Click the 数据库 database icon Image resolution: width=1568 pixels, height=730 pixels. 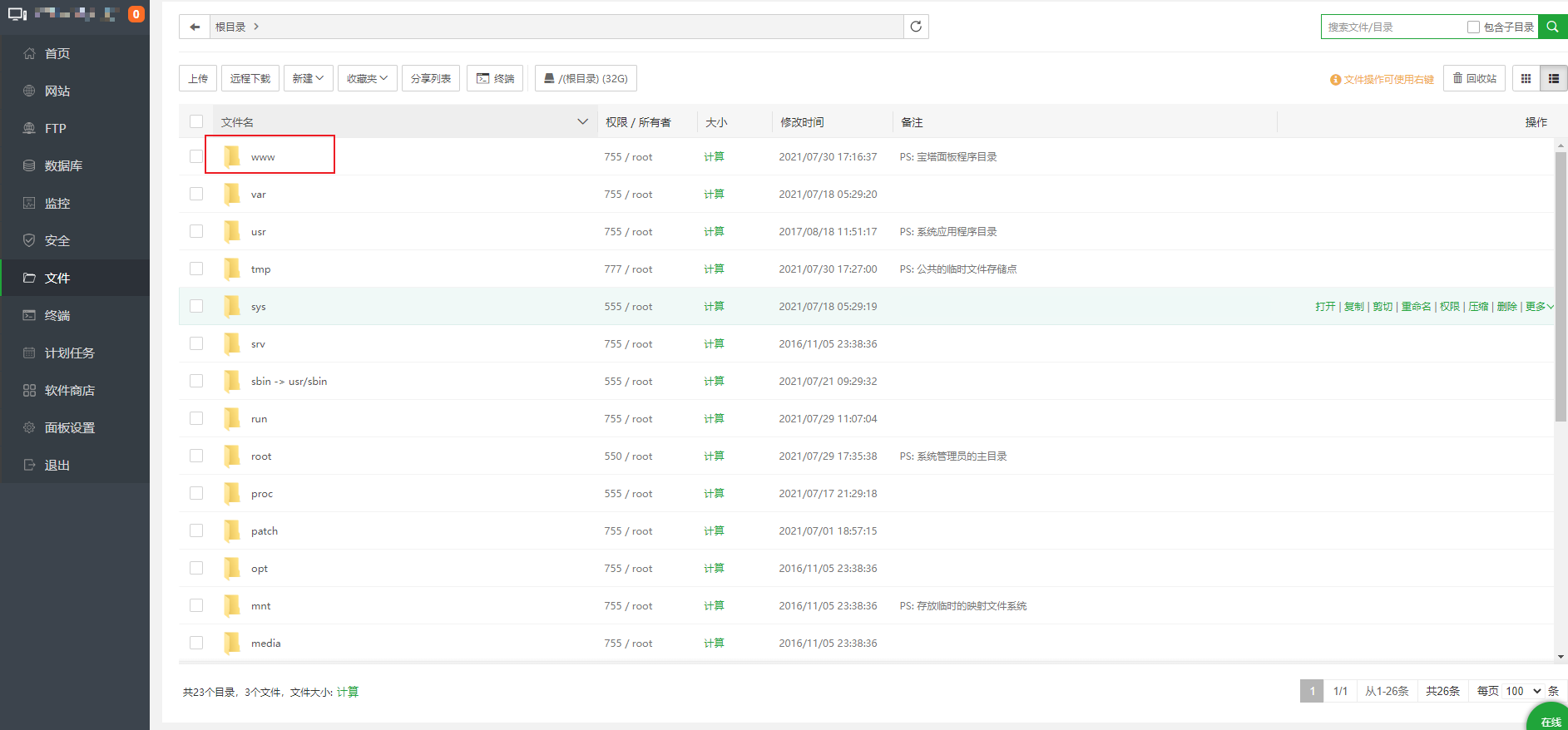point(29,165)
